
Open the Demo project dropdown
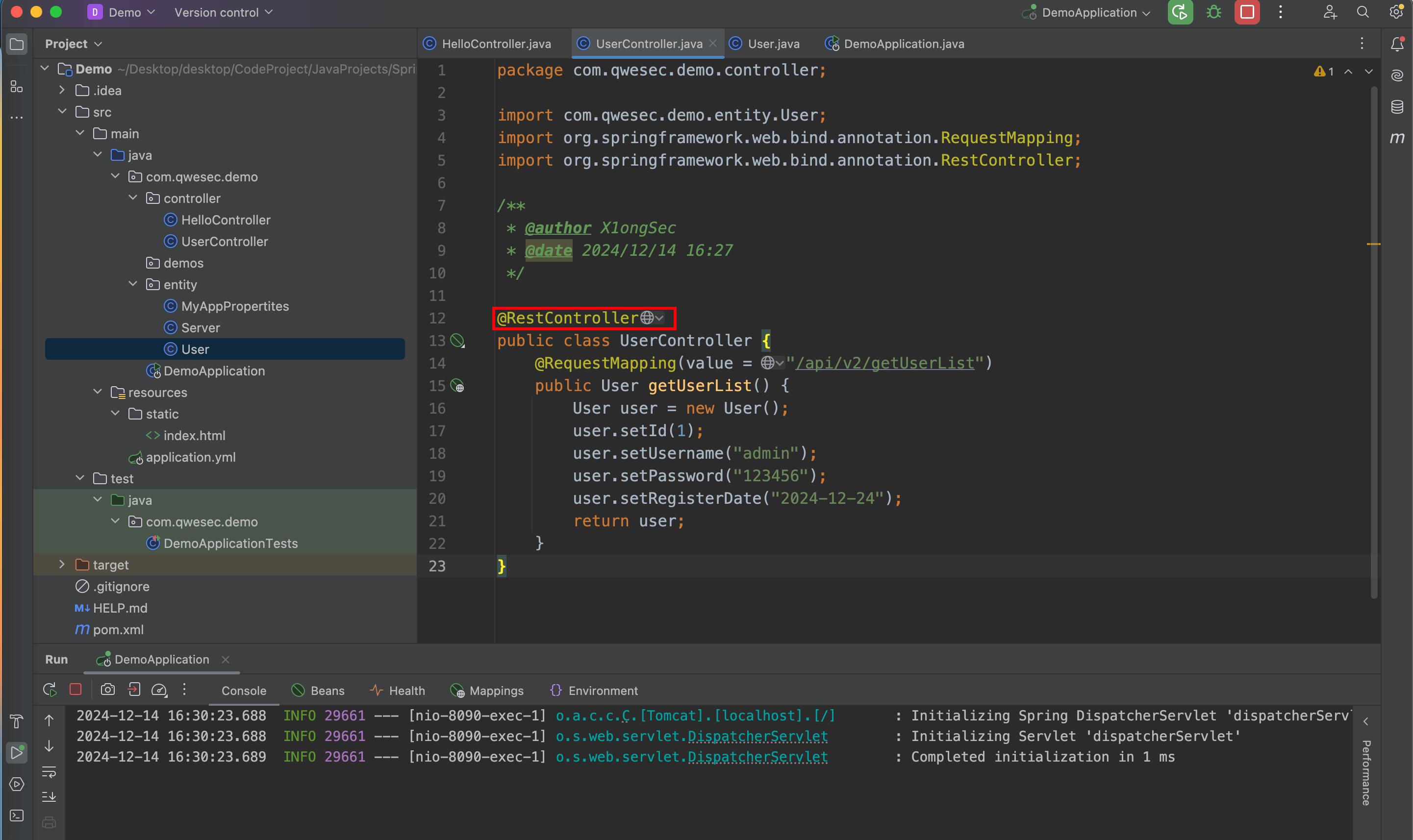click(121, 12)
